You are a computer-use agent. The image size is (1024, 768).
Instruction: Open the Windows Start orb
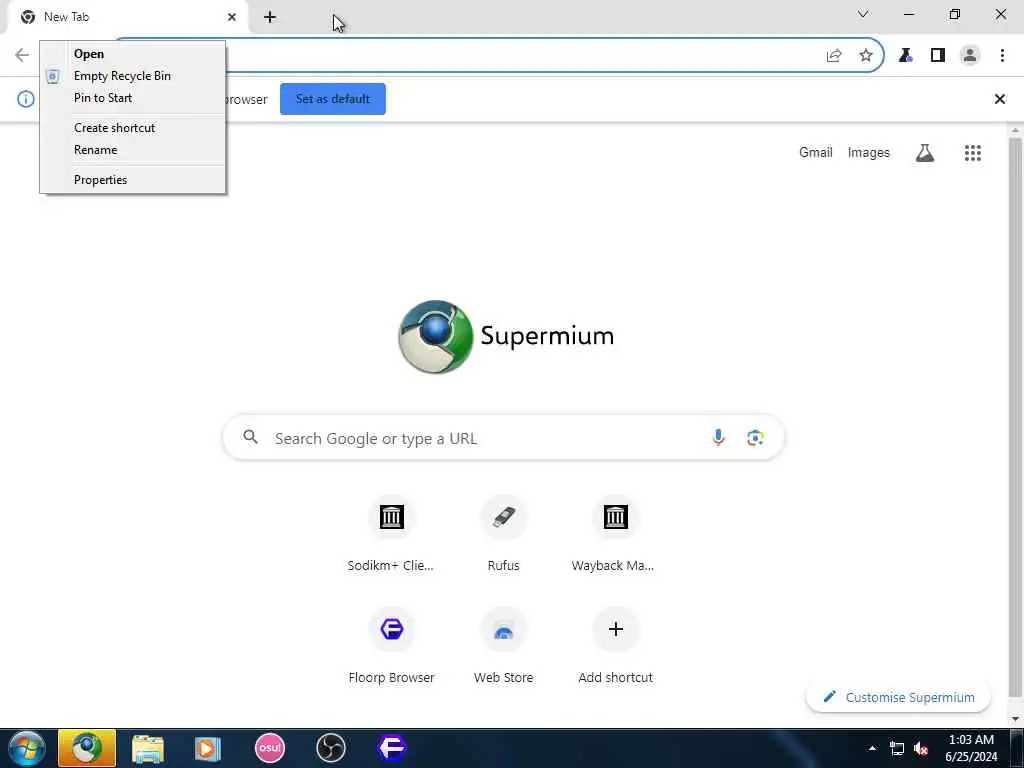[x=27, y=748]
